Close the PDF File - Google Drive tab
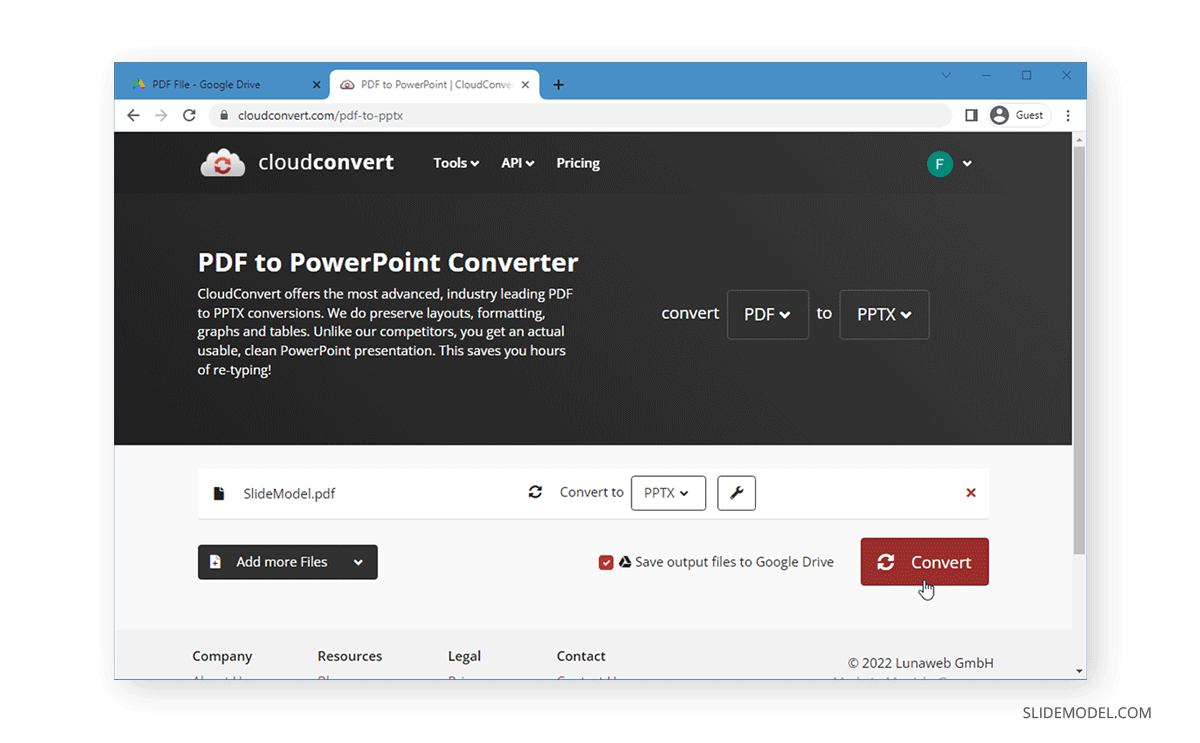 [x=316, y=85]
